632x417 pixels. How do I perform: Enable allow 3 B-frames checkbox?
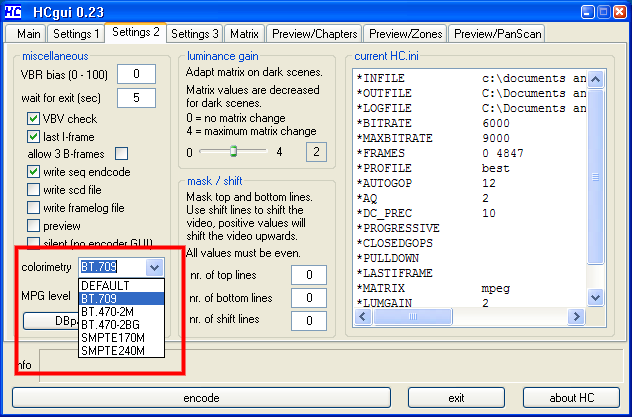122,154
